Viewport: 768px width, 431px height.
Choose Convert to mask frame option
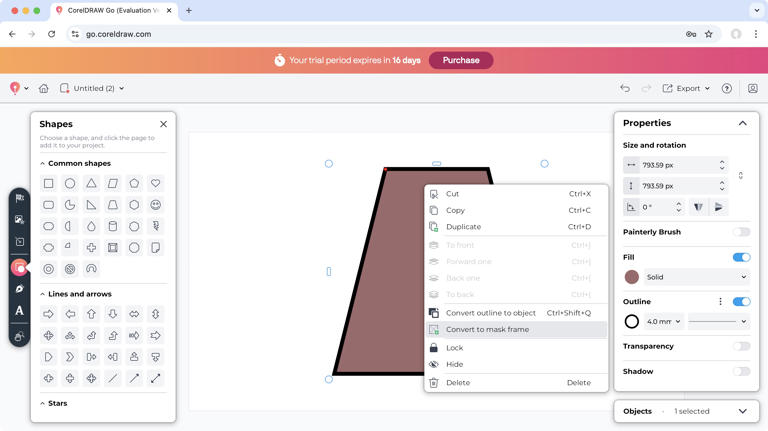tap(487, 329)
